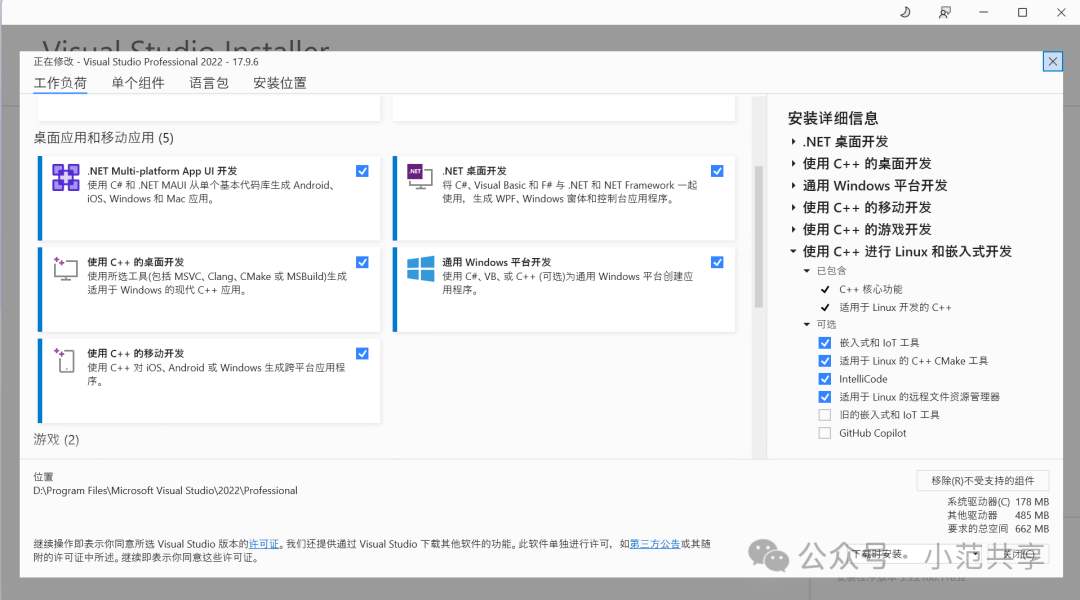1080x600 pixels.
Task: Toggle dark theme moon icon in title bar
Action: tap(905, 12)
